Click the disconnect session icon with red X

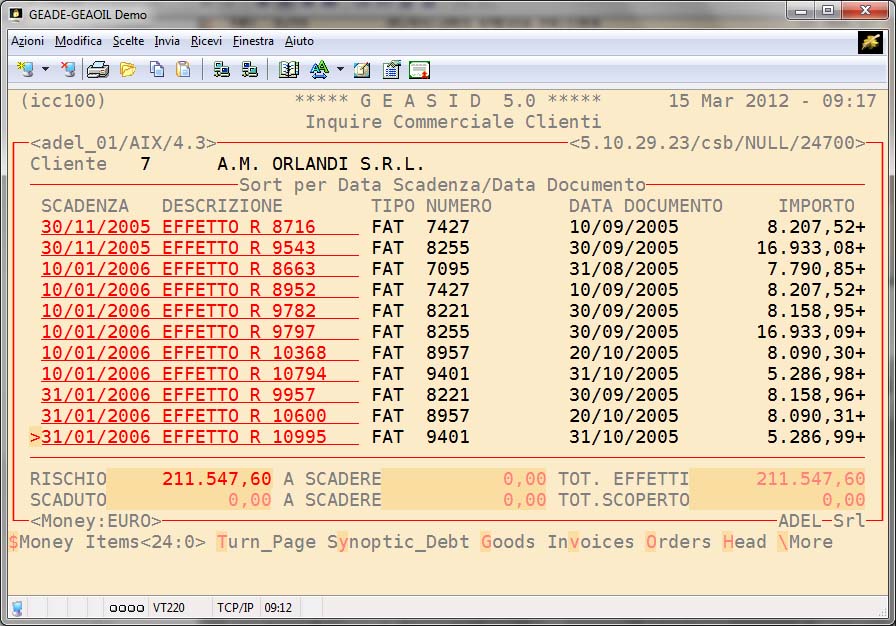pyautogui.click(x=67, y=70)
